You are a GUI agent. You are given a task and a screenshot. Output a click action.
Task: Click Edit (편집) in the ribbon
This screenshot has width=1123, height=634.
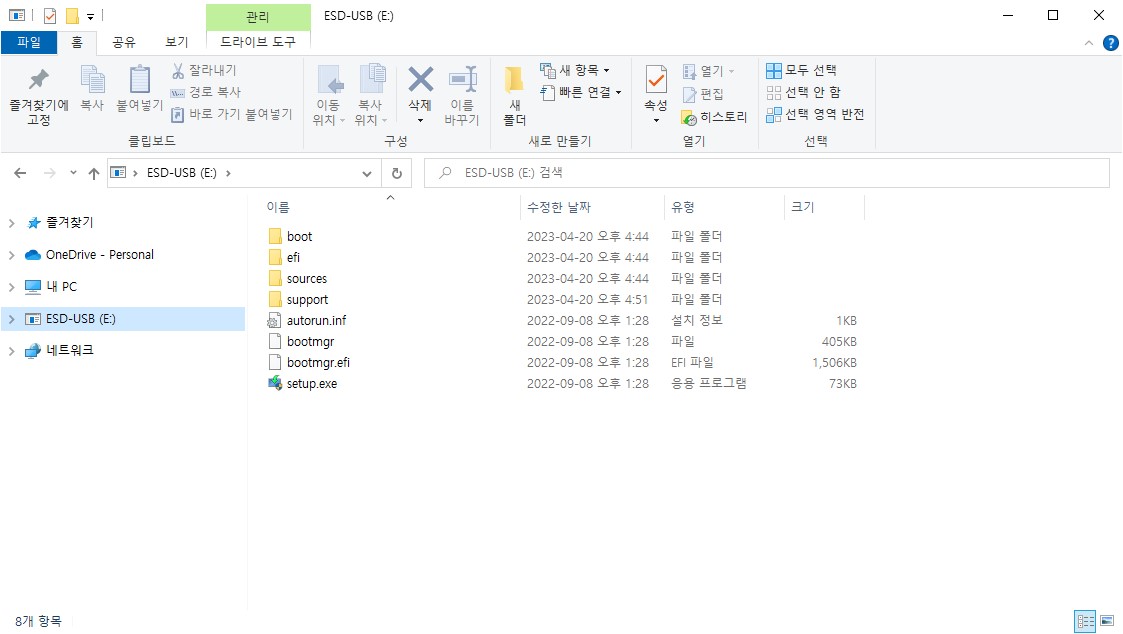(x=703, y=94)
